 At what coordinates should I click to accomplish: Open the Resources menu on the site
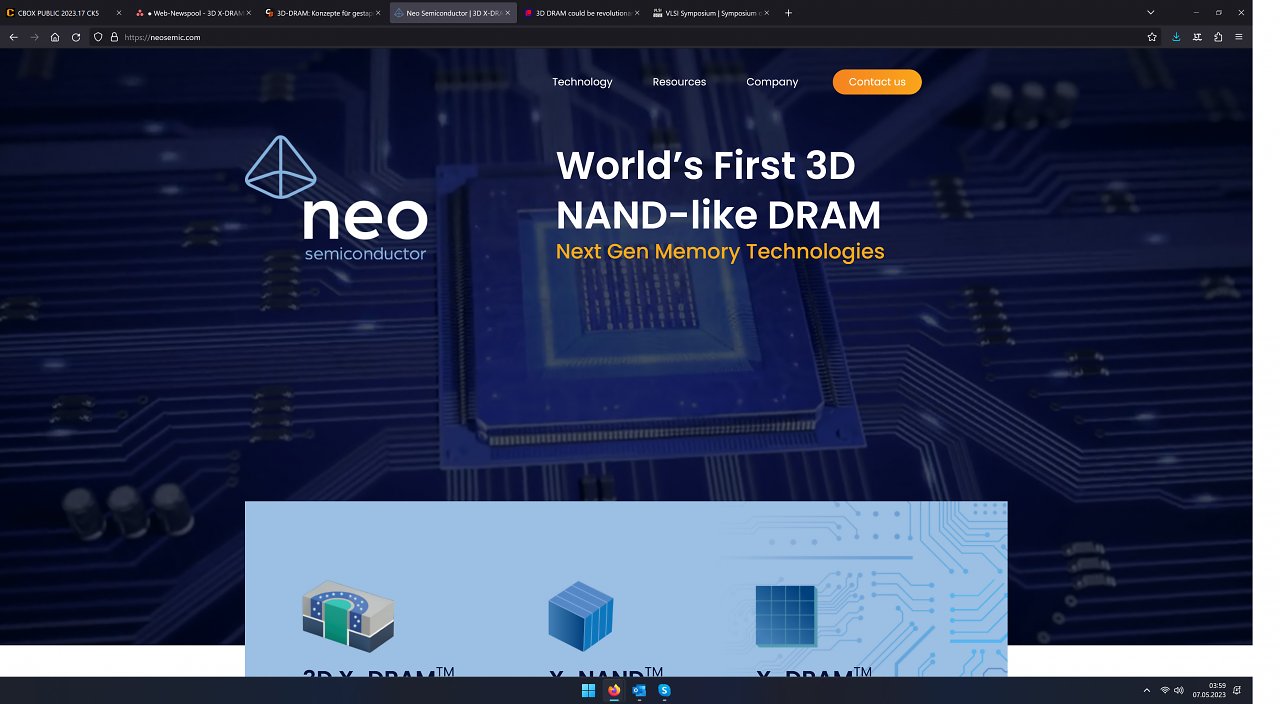click(x=679, y=82)
